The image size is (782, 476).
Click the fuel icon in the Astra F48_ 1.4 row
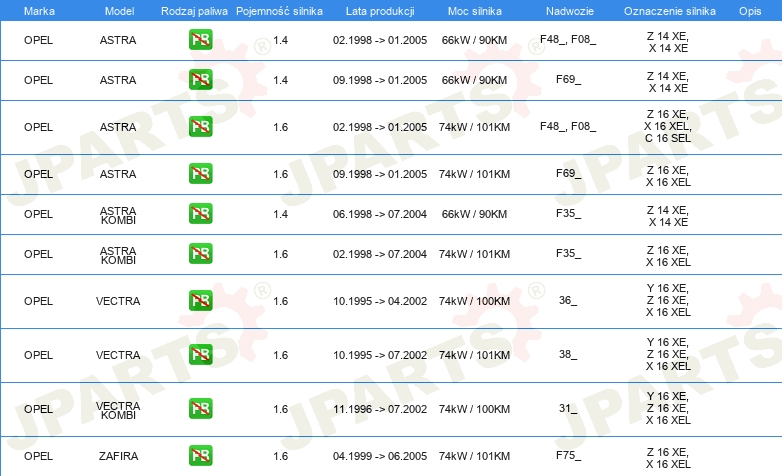click(200, 40)
